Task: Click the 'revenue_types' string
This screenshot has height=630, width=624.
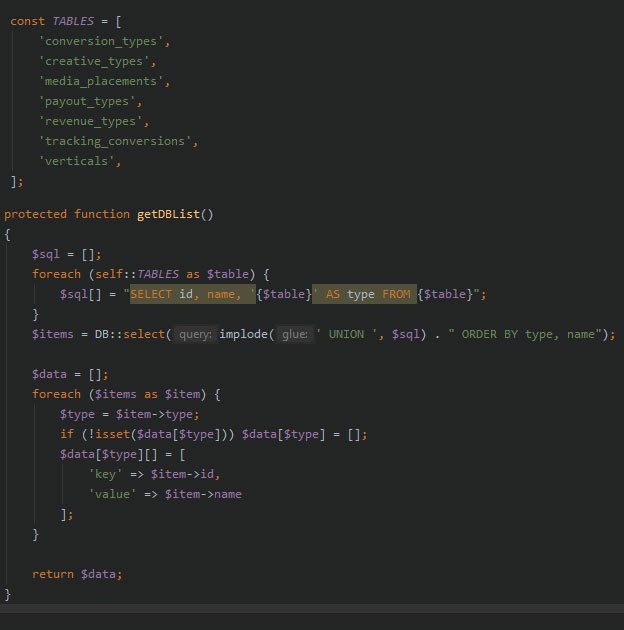Action: tap(90, 121)
